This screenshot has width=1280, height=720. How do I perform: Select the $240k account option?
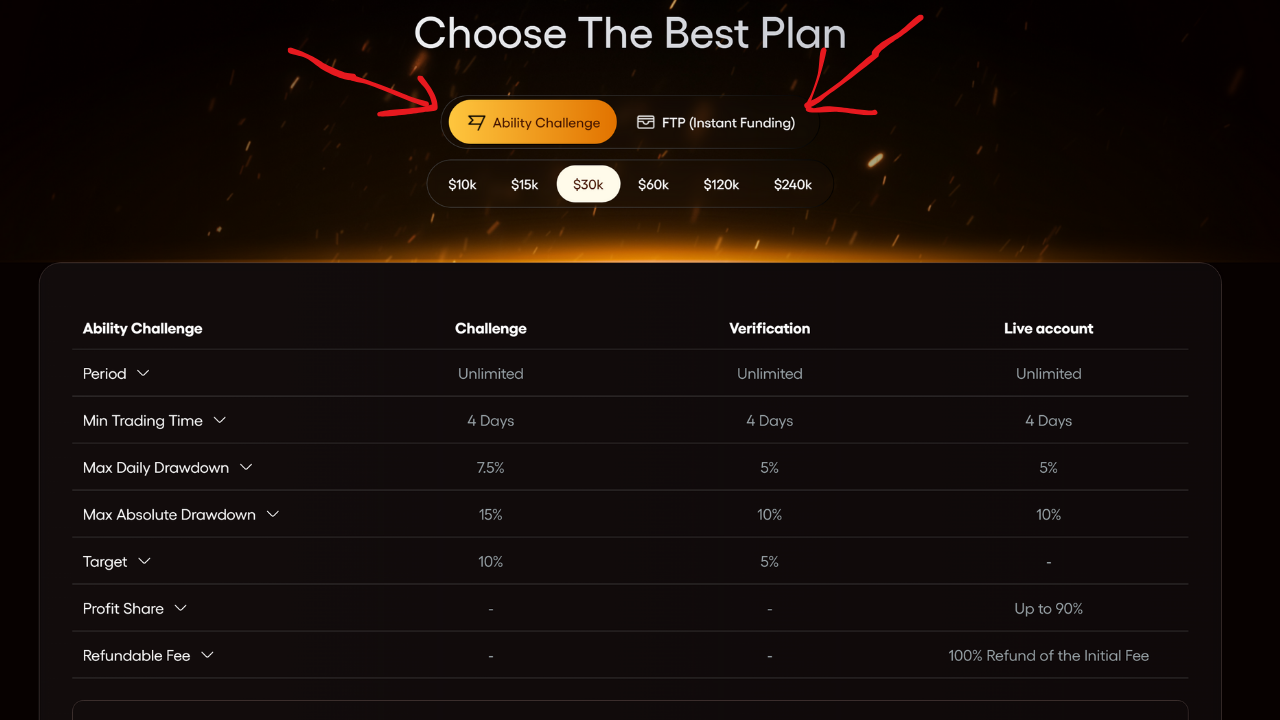pyautogui.click(x=793, y=185)
